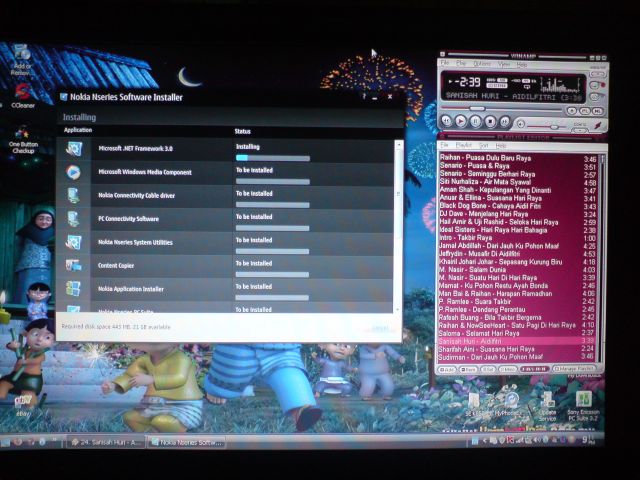Select P. Ramlee - Suara Takbir track
Screen dimensions: 640x480
518,302
